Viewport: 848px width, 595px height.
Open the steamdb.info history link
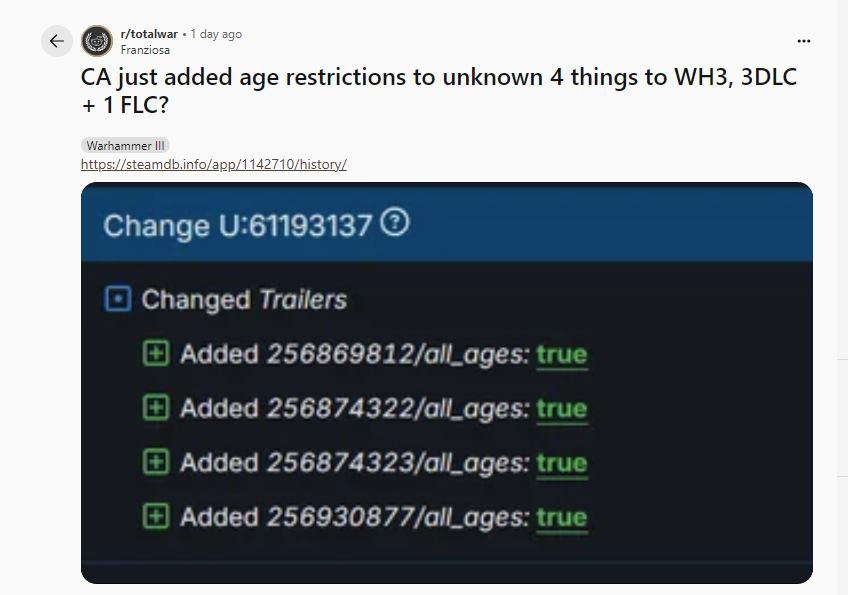coord(214,164)
